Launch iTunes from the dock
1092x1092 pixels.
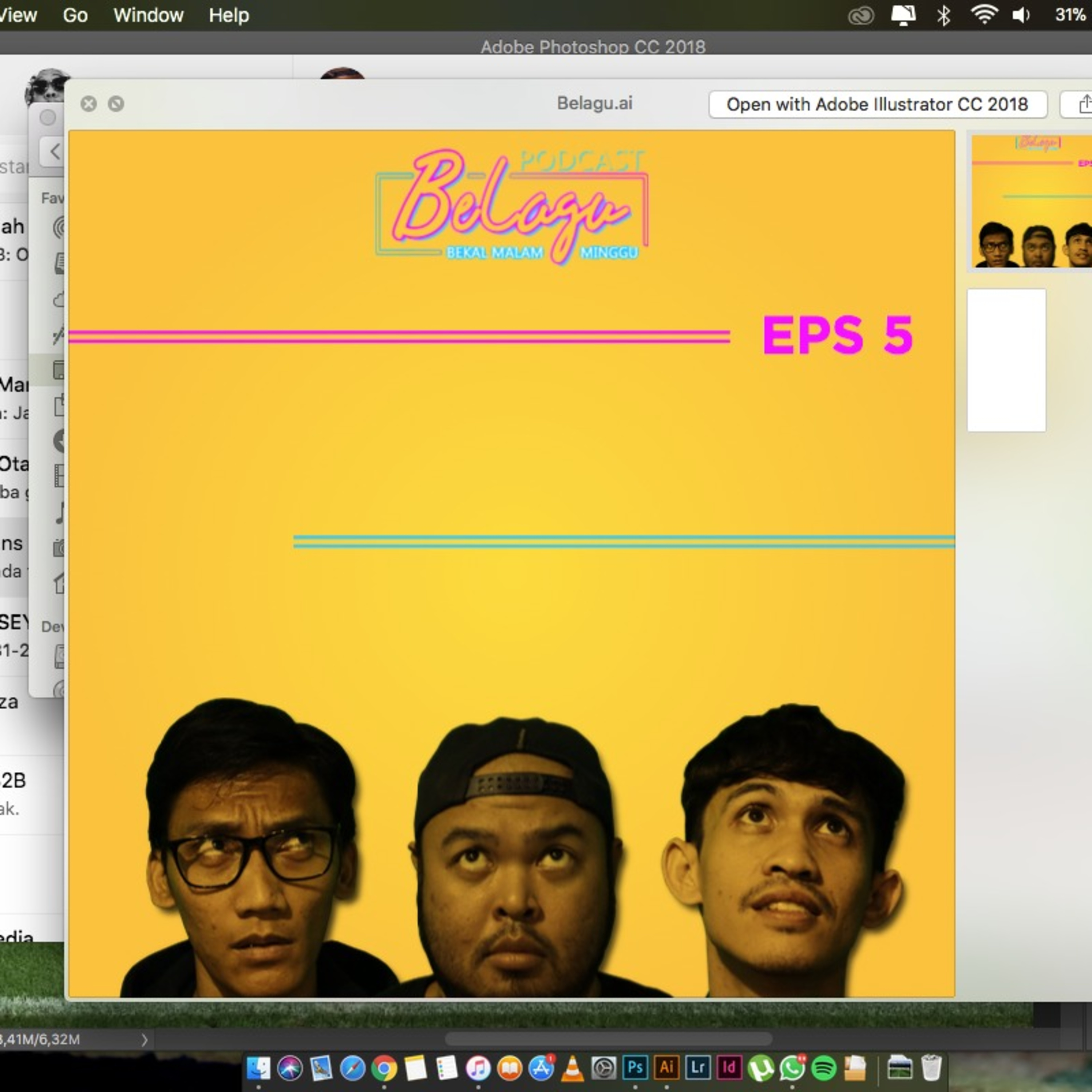478,1068
